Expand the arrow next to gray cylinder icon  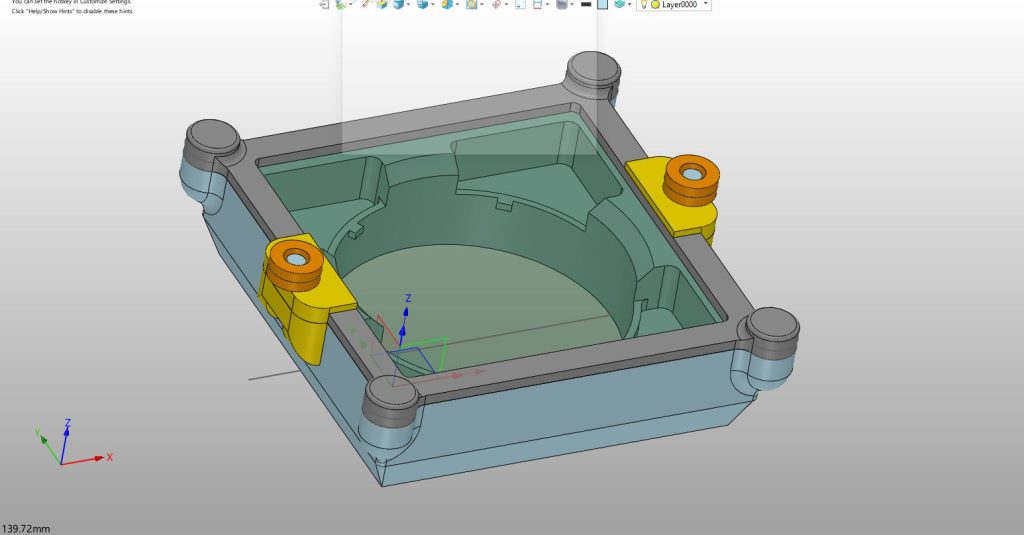pyautogui.click(x=571, y=4)
